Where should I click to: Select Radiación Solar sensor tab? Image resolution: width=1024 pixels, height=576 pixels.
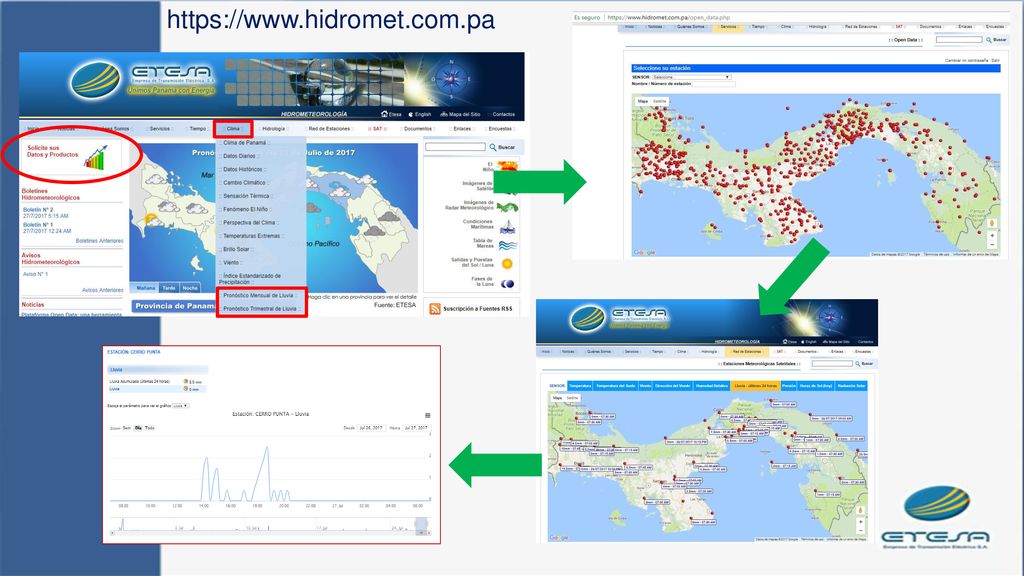coord(851,385)
